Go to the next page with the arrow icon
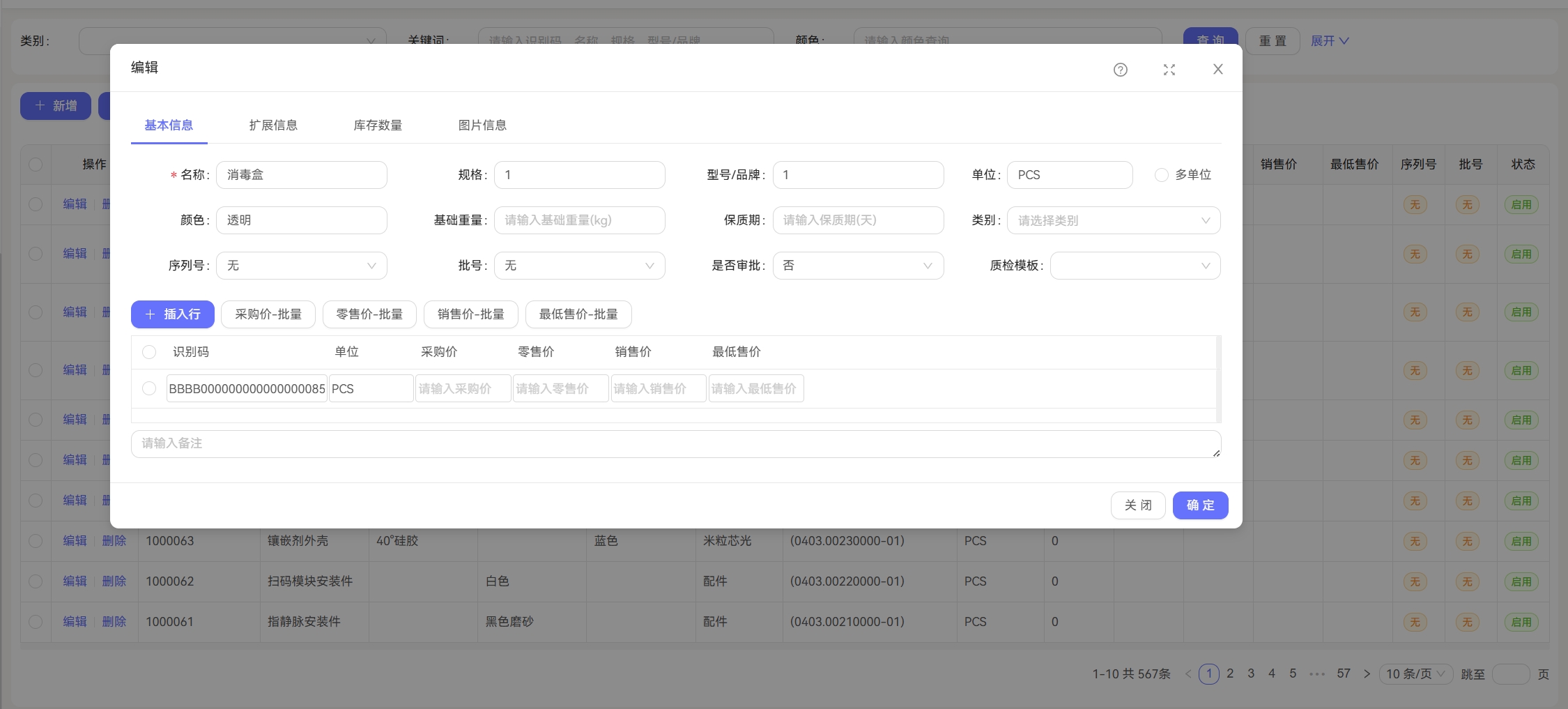Image resolution: width=1568 pixels, height=709 pixels. point(1366,673)
